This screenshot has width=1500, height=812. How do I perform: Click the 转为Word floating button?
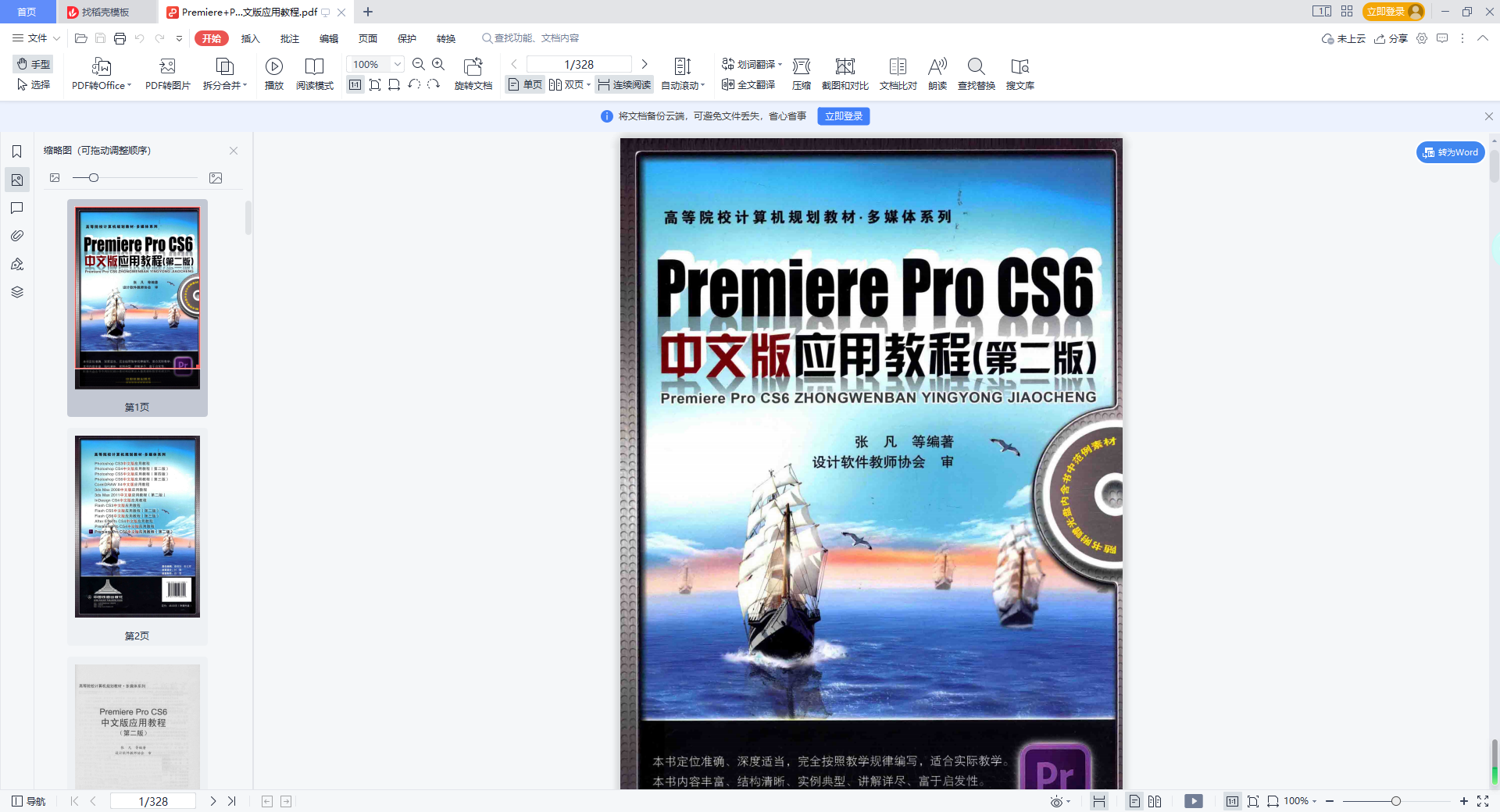(1451, 152)
